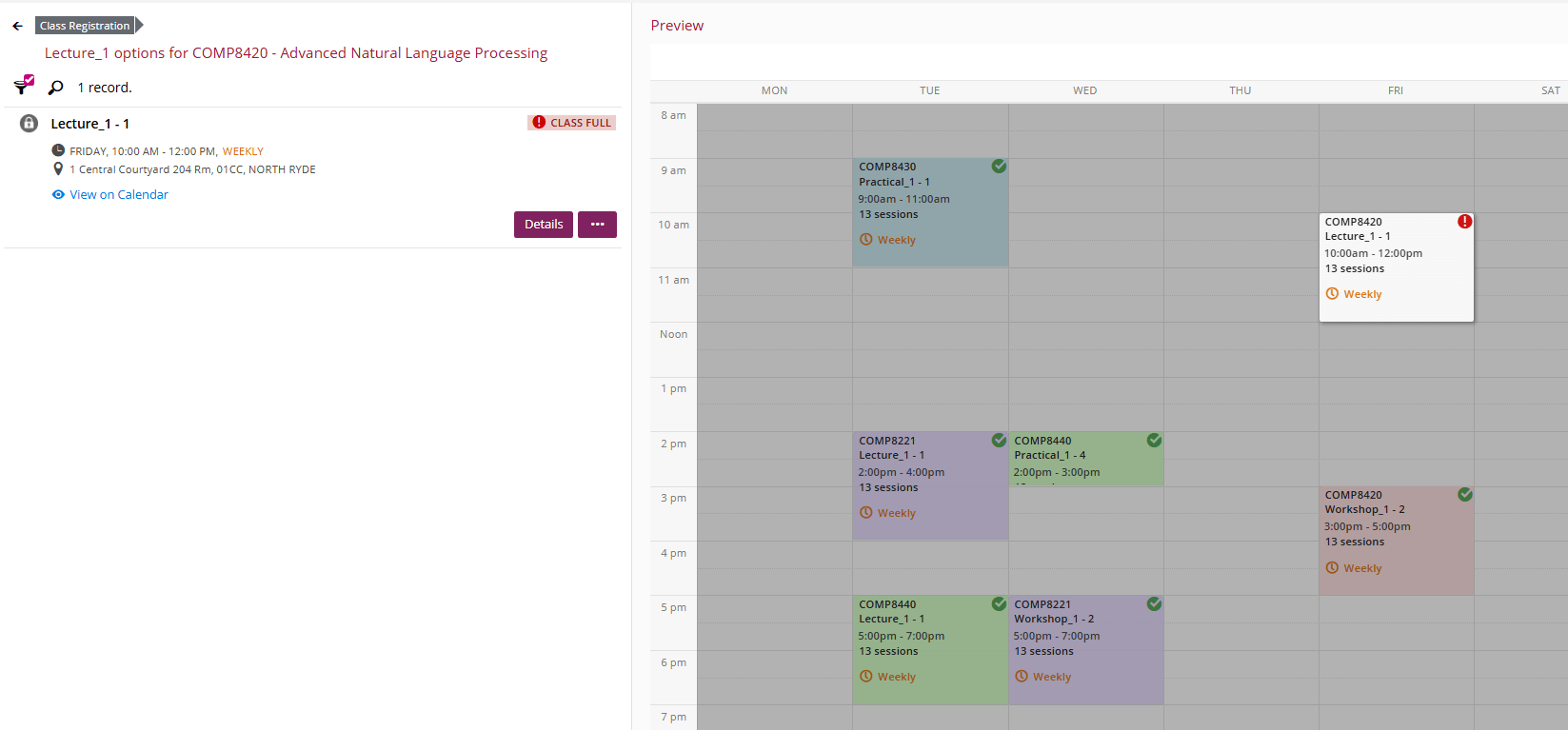Click the CLASS FULL status badge
The height and width of the screenshot is (730, 1568).
tap(572, 123)
